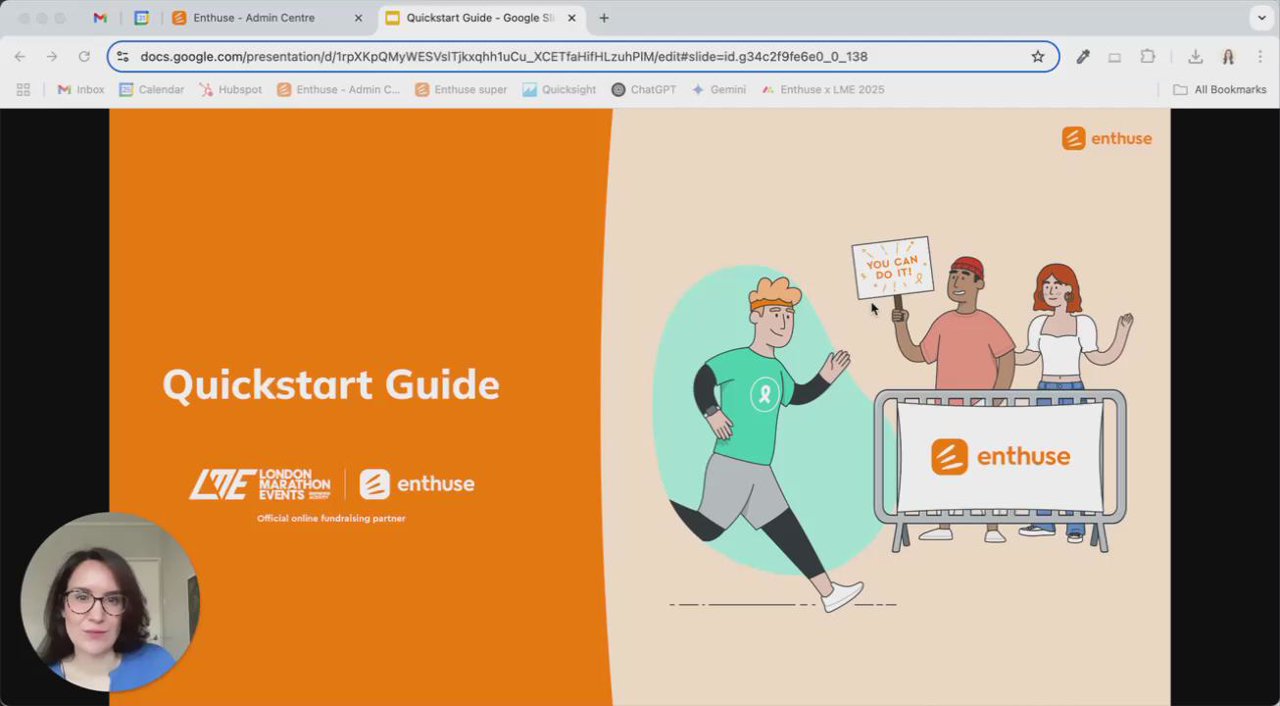The image size is (1280, 706).
Task: Click the cast/media icon in toolbar
Action: (x=1114, y=57)
